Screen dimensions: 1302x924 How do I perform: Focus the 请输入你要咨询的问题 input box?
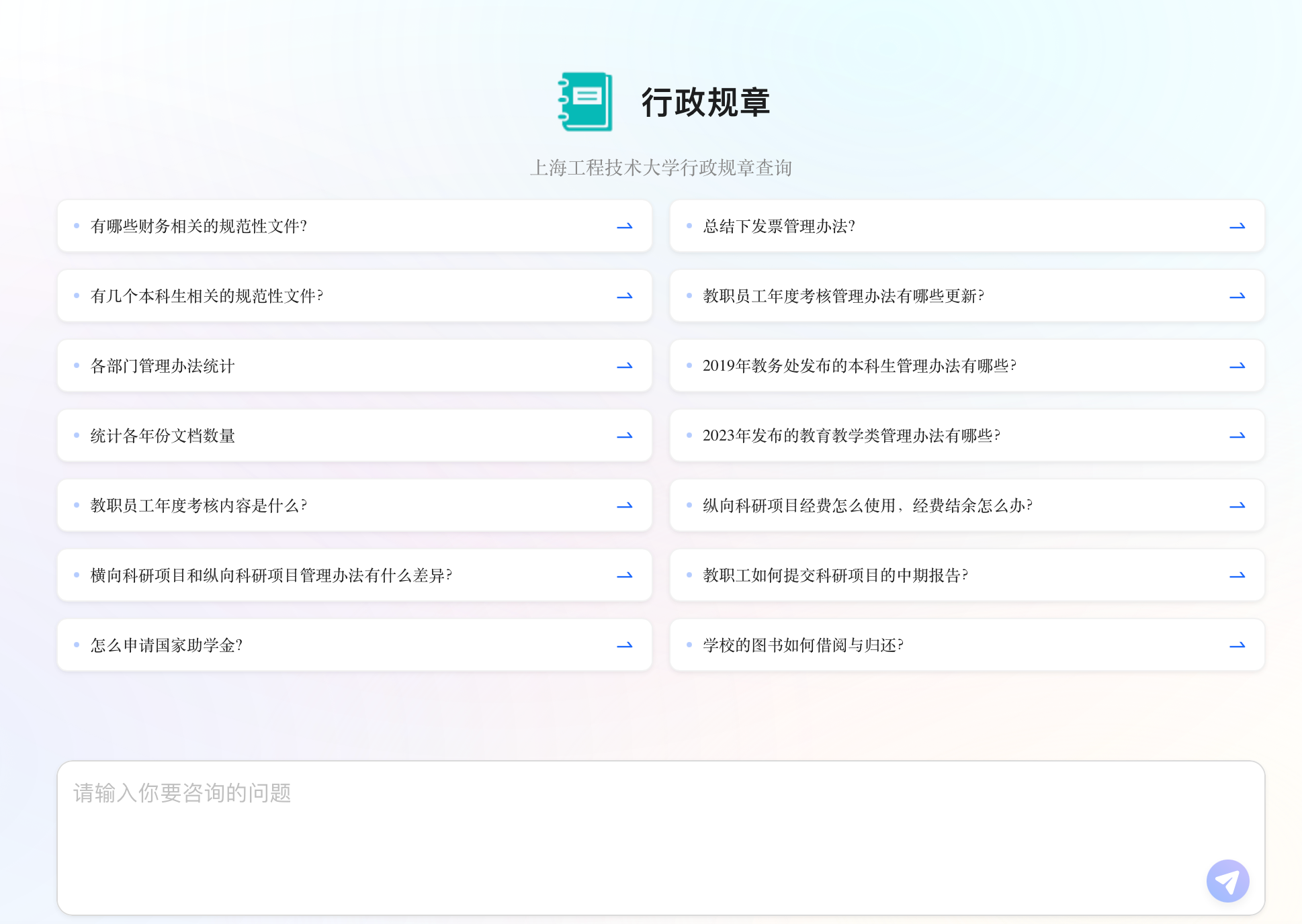tap(661, 837)
